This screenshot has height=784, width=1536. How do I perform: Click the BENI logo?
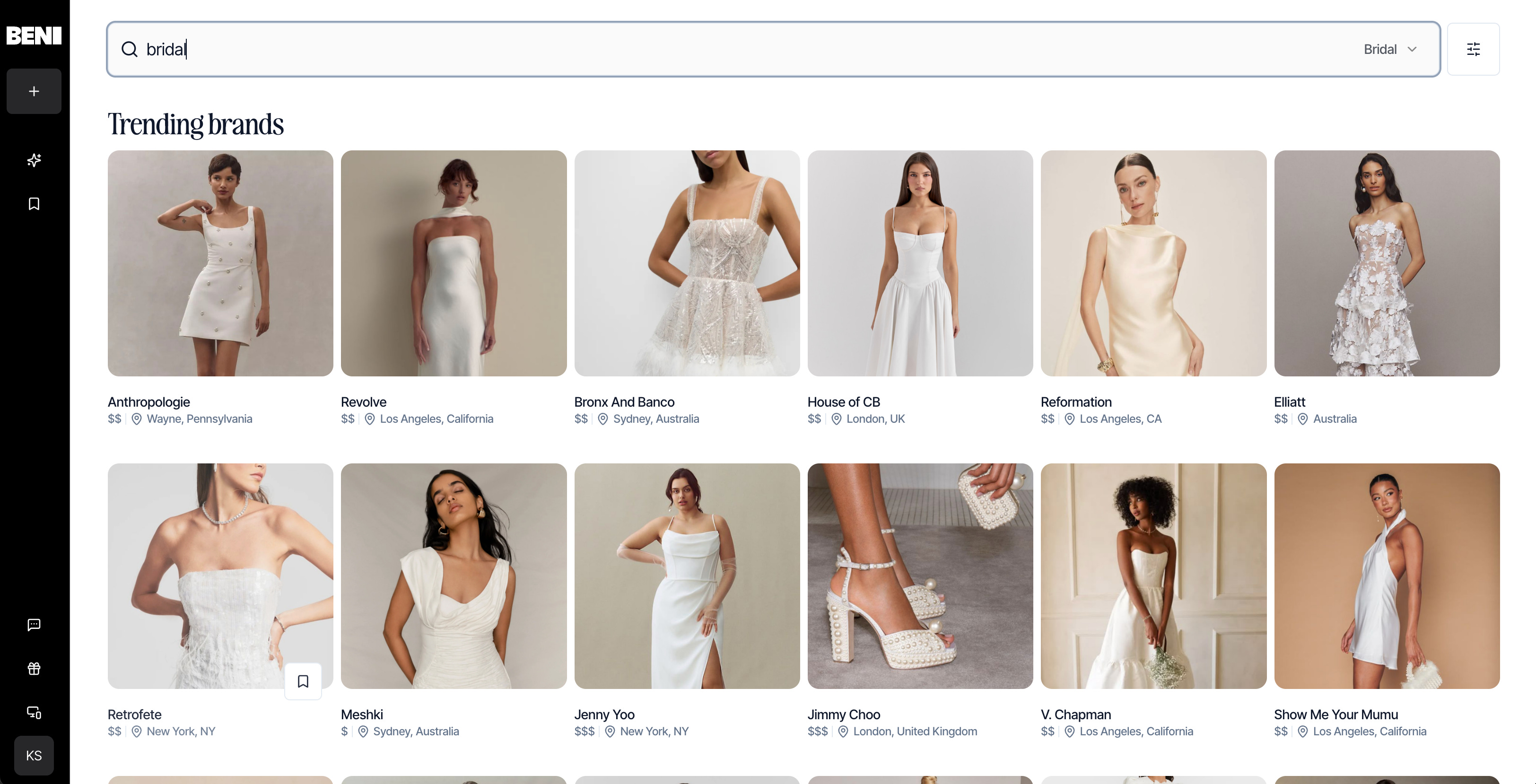[x=34, y=36]
